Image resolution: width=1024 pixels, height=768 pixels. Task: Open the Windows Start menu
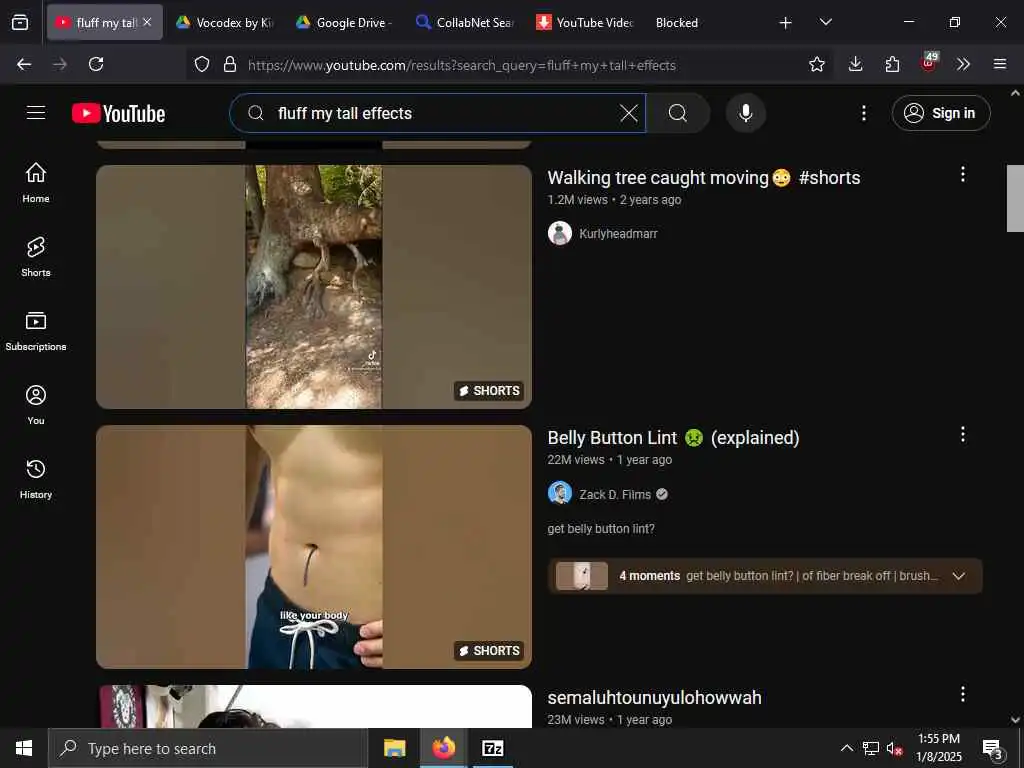(24, 748)
